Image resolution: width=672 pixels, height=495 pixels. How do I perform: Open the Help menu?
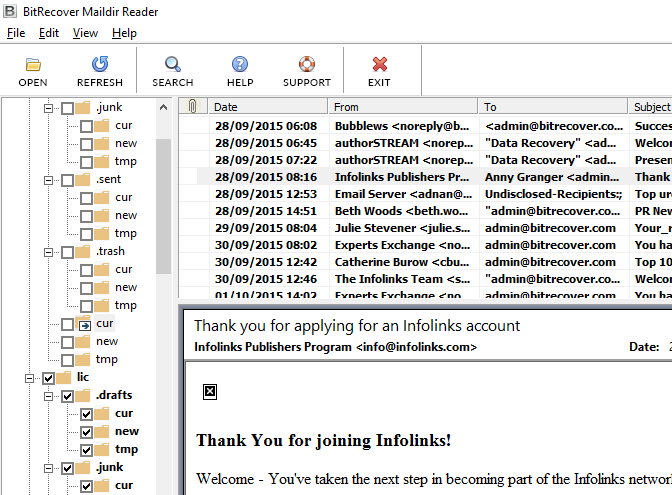pyautogui.click(x=124, y=33)
